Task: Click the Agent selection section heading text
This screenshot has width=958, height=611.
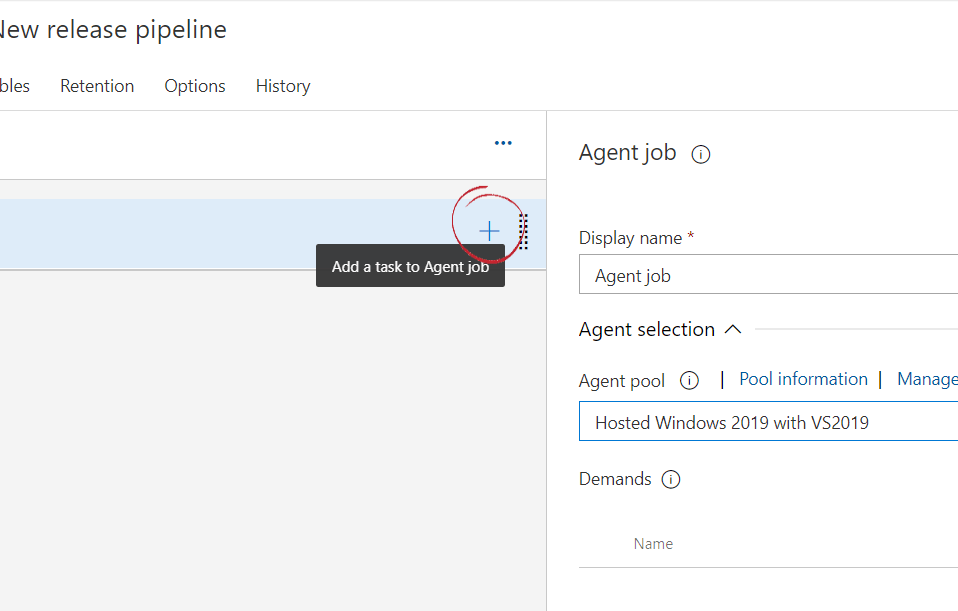Action: 647,329
